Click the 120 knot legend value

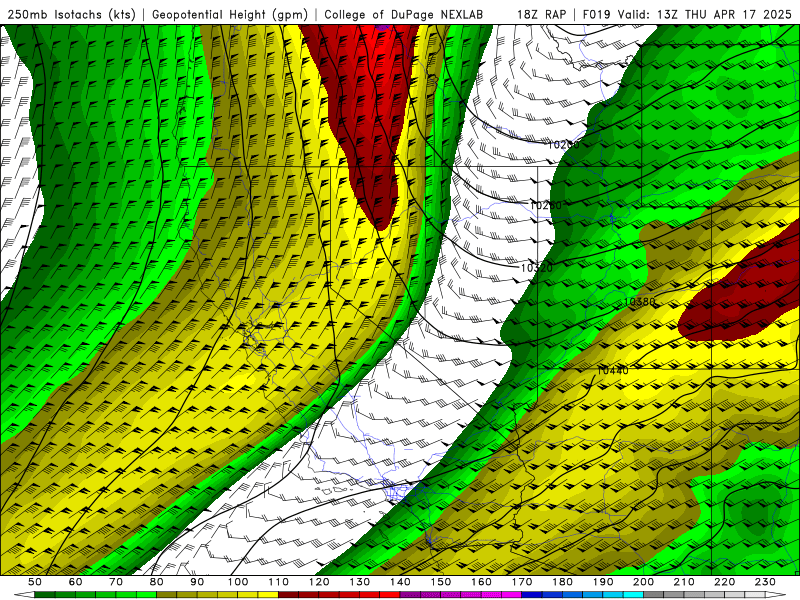[x=319, y=582]
